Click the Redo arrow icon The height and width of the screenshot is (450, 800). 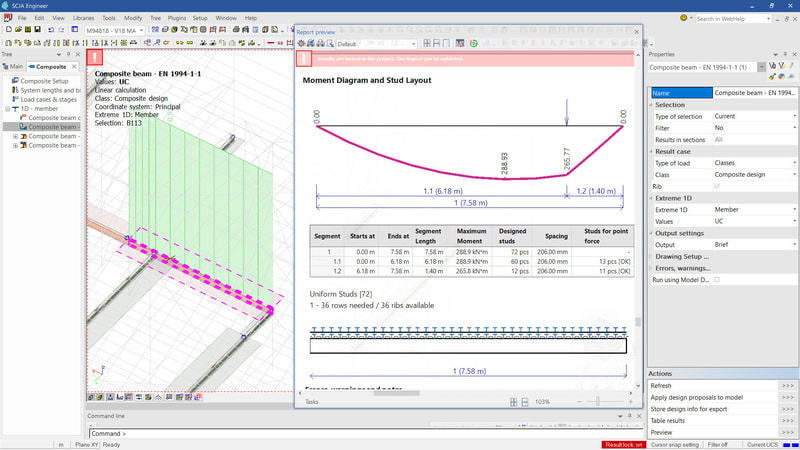[61, 30]
